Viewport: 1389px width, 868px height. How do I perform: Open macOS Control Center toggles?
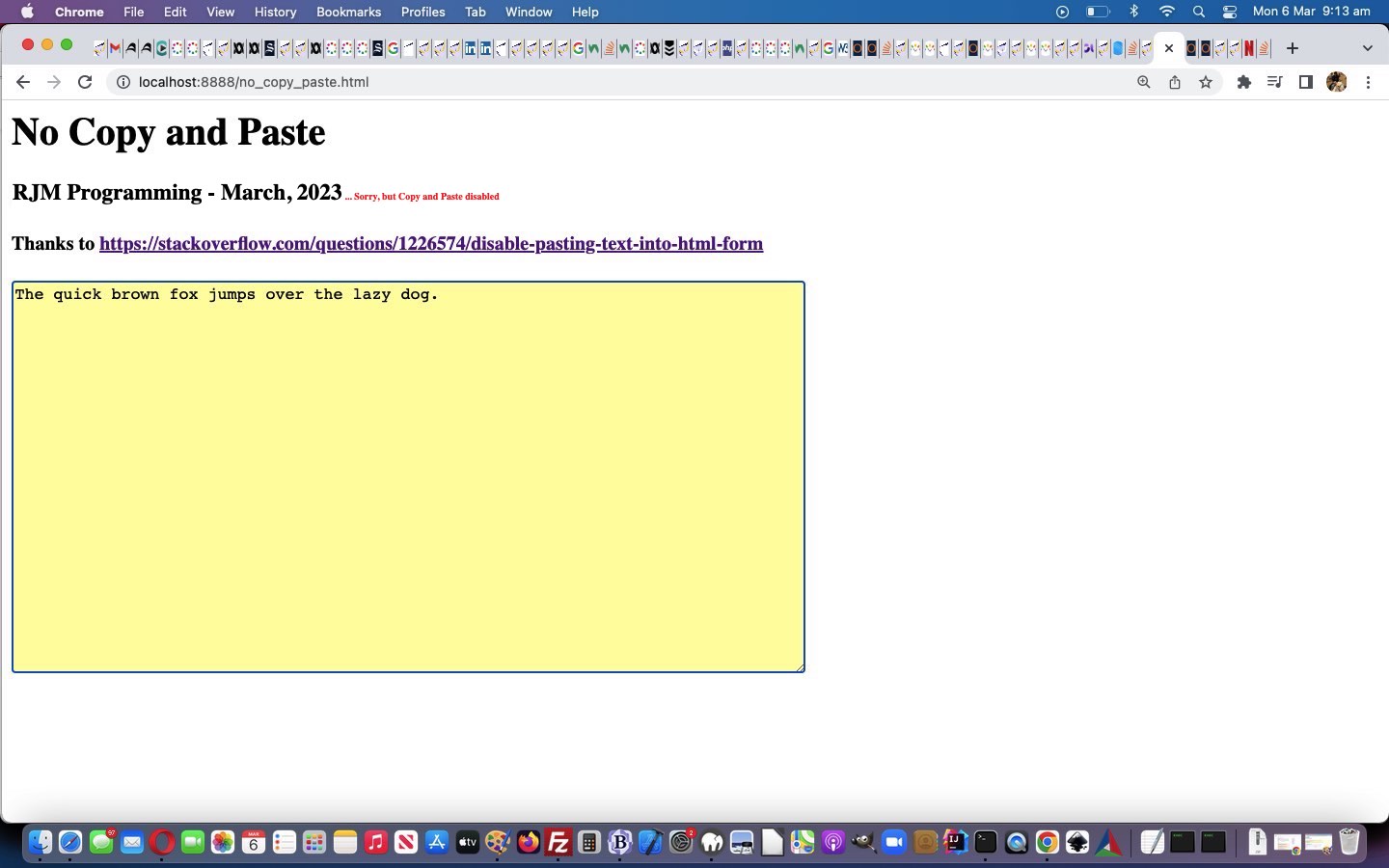1230,12
